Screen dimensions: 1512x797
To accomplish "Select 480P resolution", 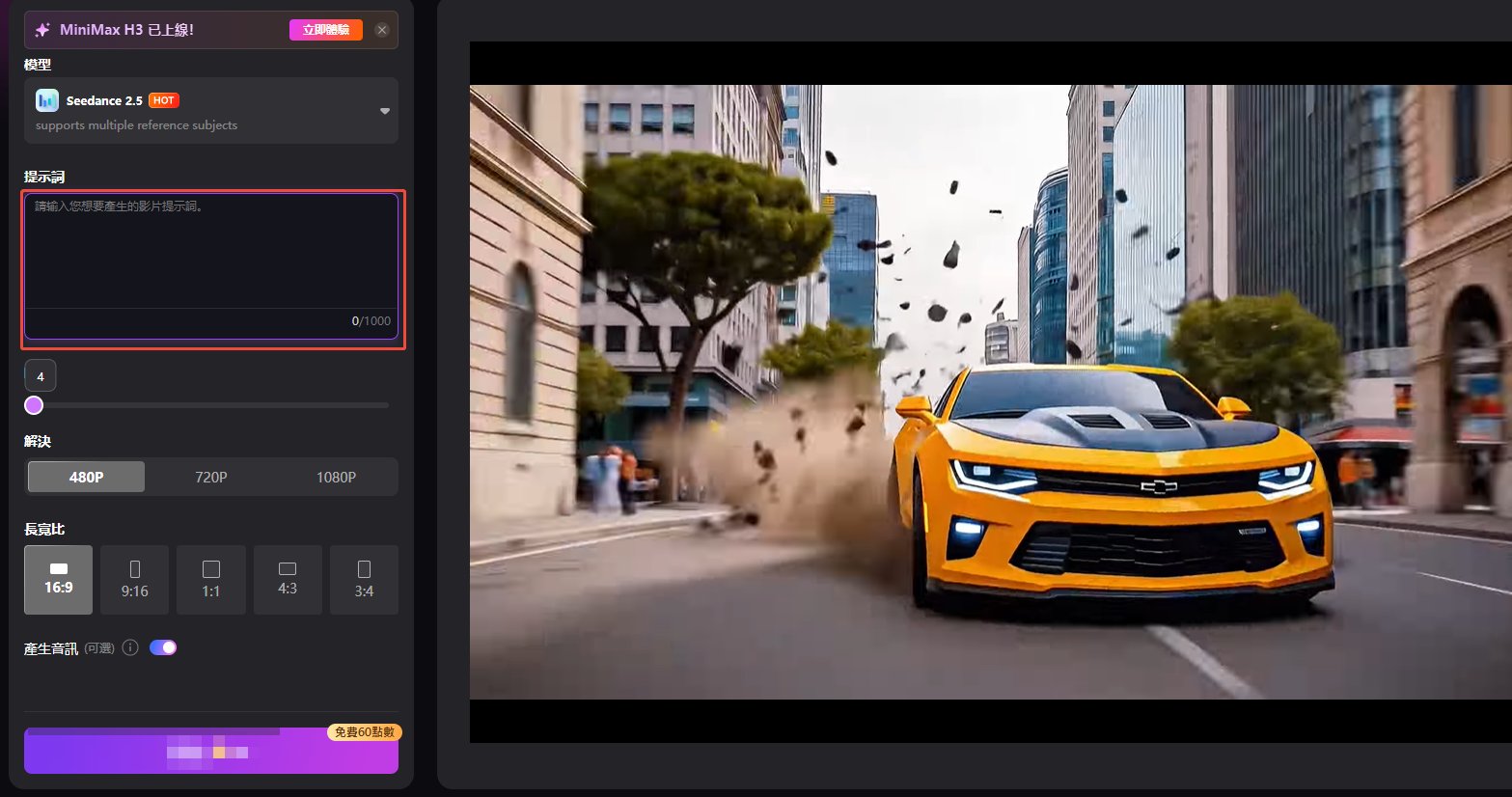I will pos(86,477).
